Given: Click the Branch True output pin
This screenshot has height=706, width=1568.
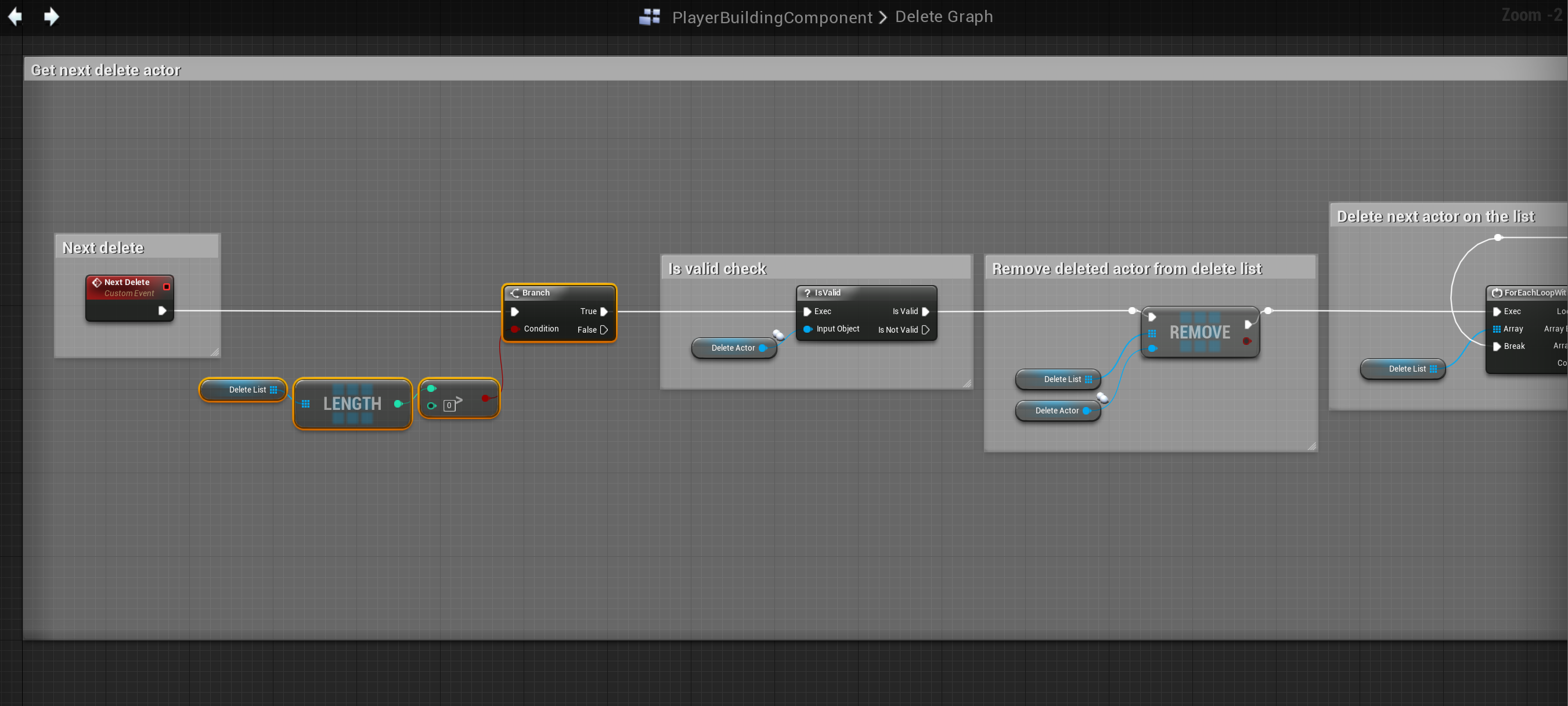Looking at the screenshot, I should 604,311.
